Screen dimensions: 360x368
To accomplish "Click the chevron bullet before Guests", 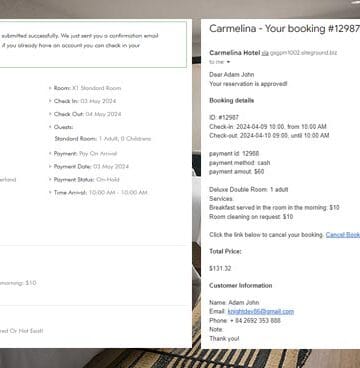I will [50, 127].
